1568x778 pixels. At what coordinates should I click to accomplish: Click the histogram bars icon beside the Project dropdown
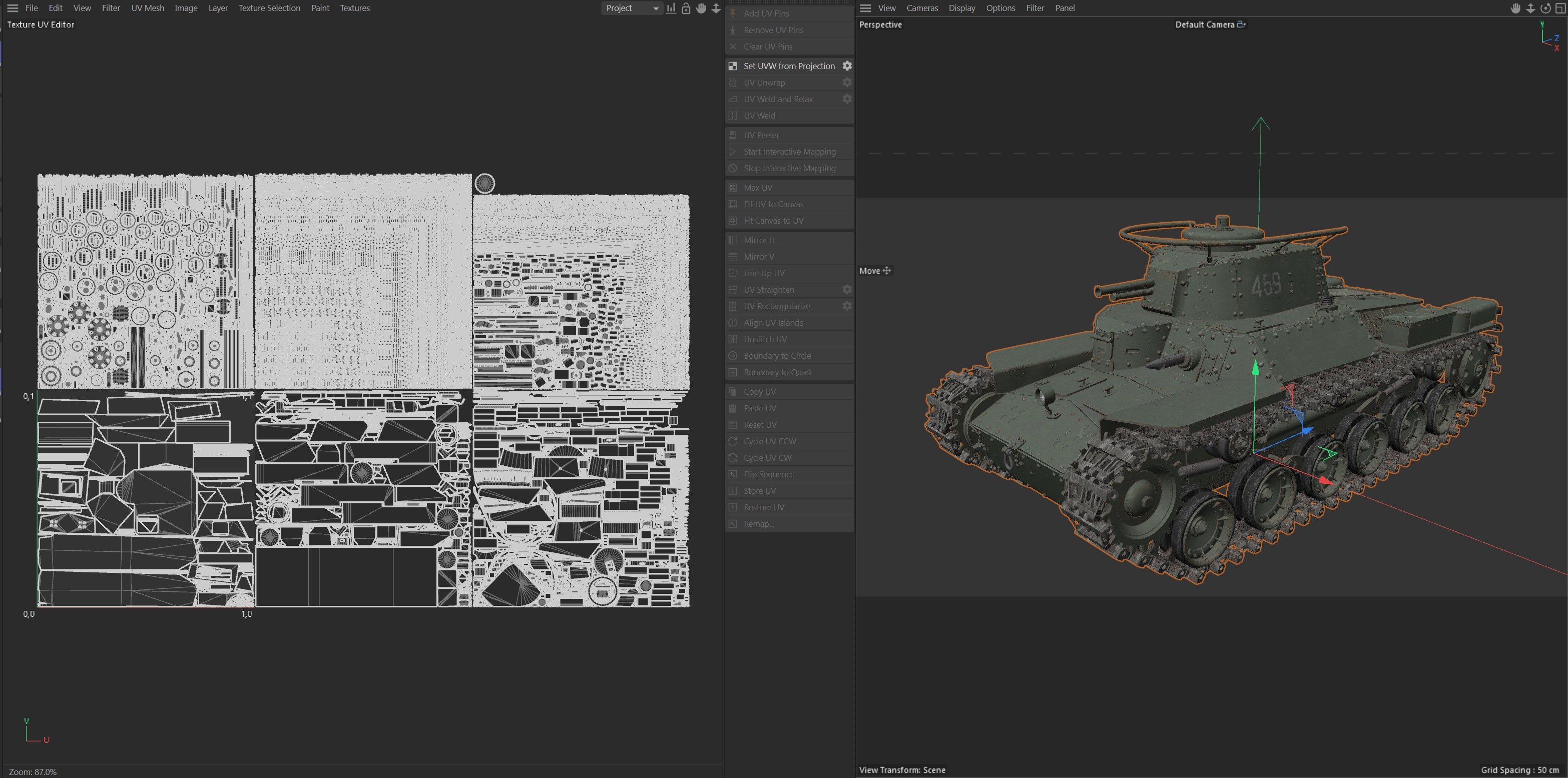[671, 8]
